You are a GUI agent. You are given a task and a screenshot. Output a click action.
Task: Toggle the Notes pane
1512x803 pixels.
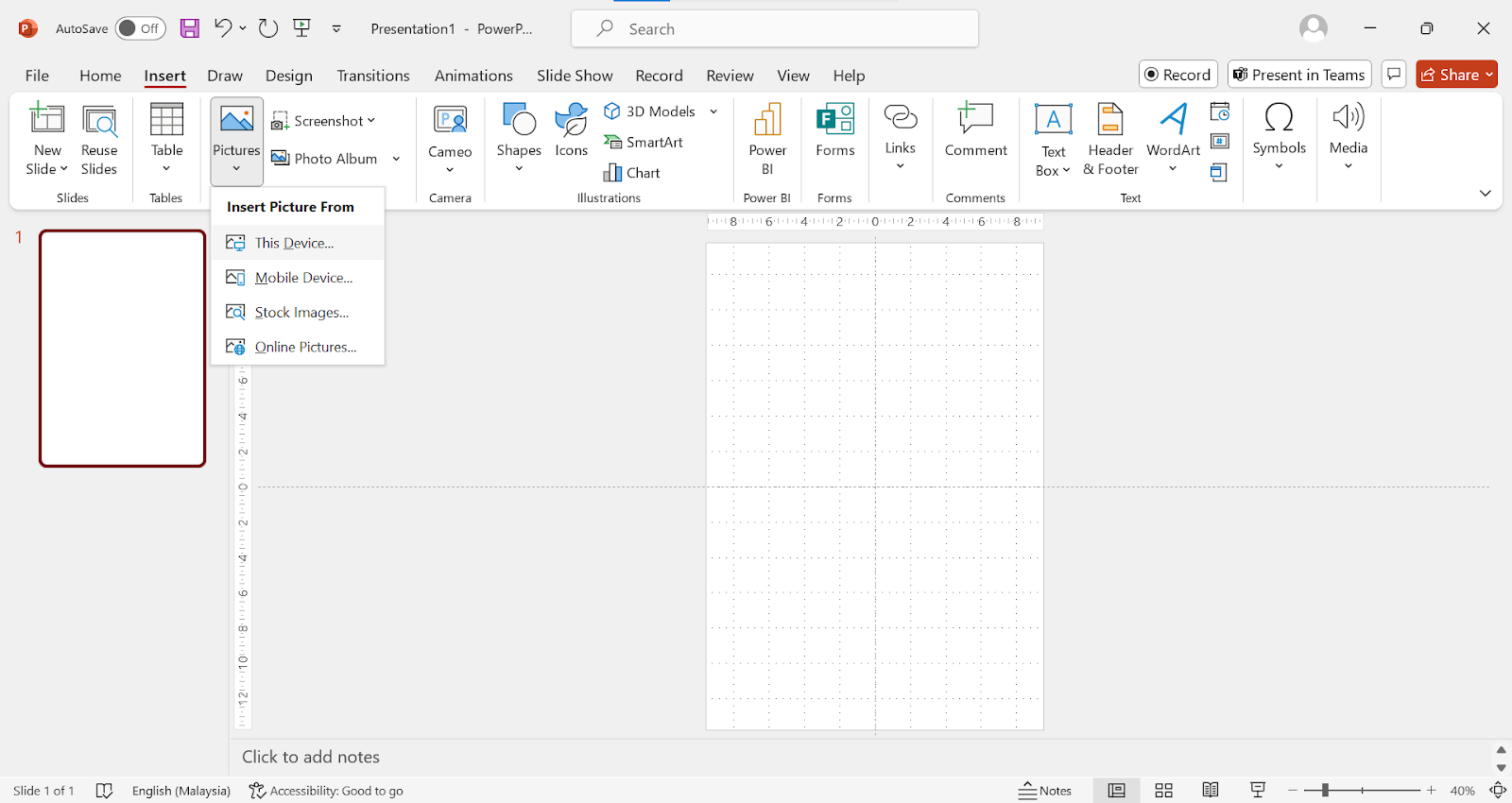[x=1045, y=791]
